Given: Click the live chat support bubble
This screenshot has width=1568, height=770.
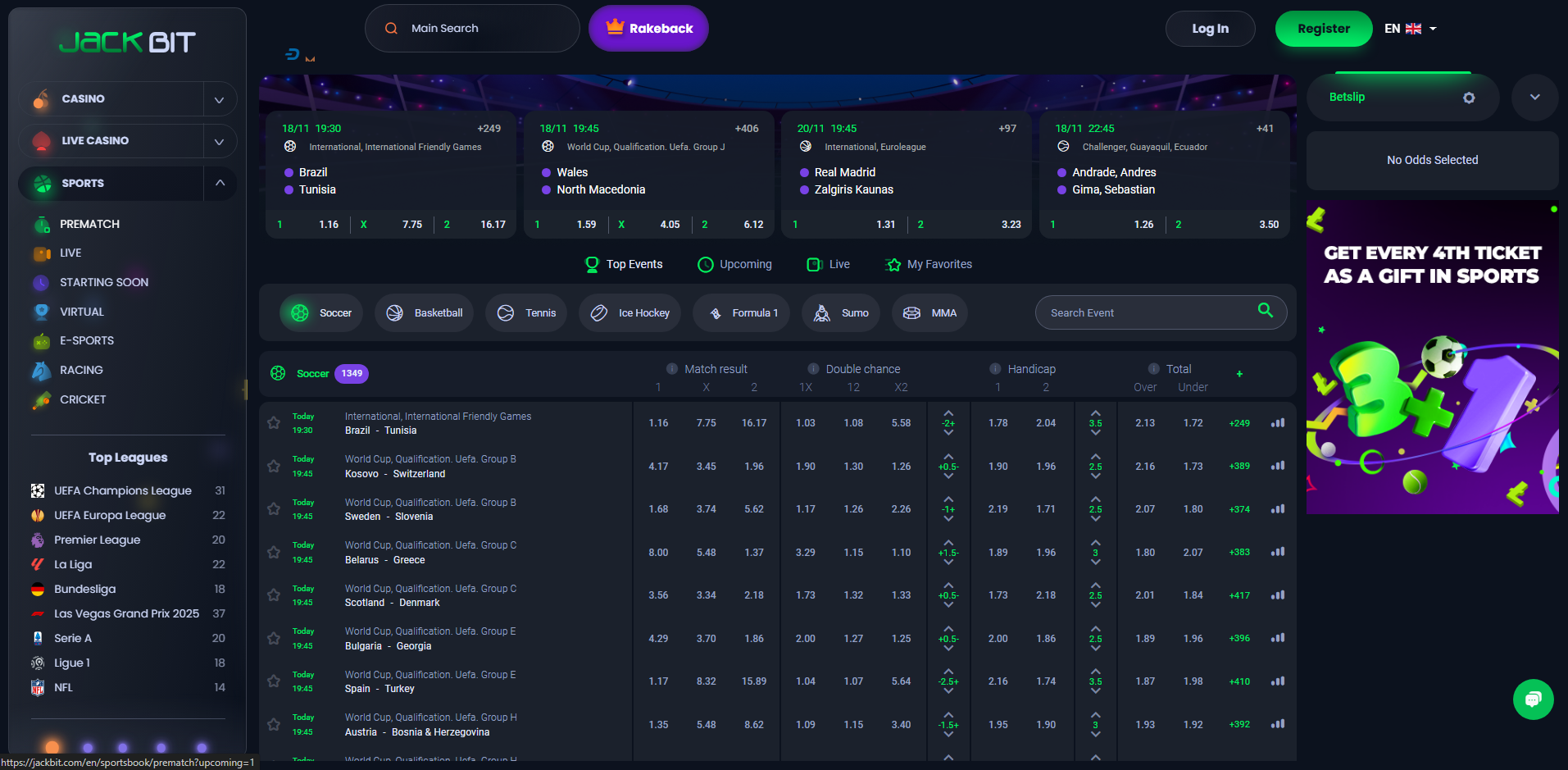Looking at the screenshot, I should point(1533,699).
